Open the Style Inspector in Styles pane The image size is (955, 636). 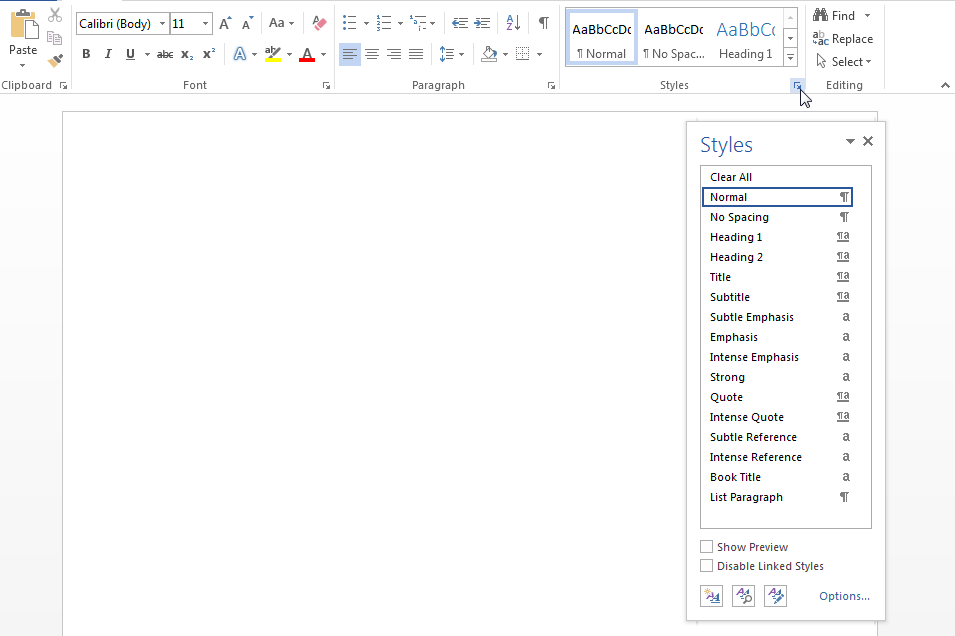743,596
